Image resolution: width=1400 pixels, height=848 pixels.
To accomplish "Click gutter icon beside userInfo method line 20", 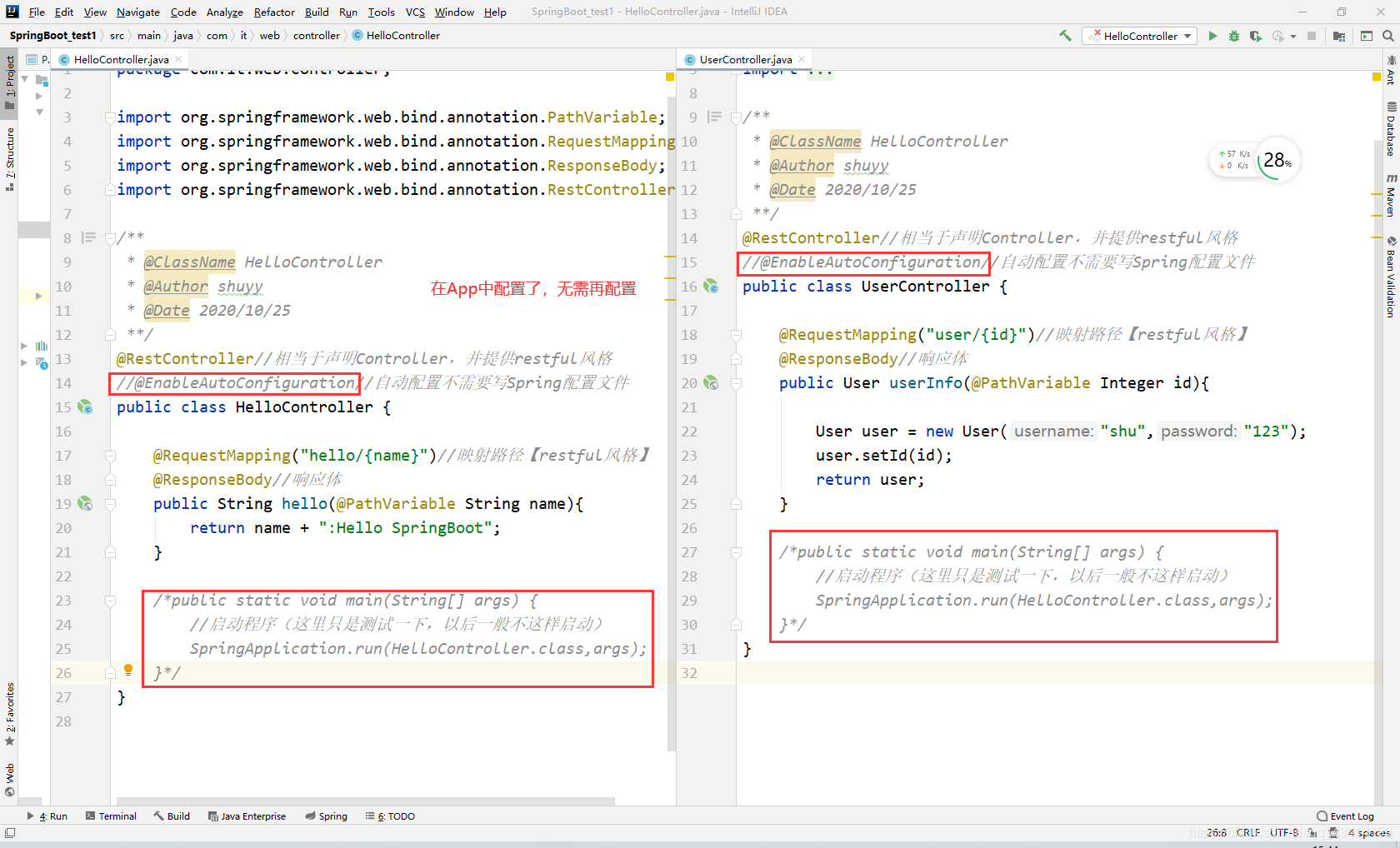I will [711, 383].
